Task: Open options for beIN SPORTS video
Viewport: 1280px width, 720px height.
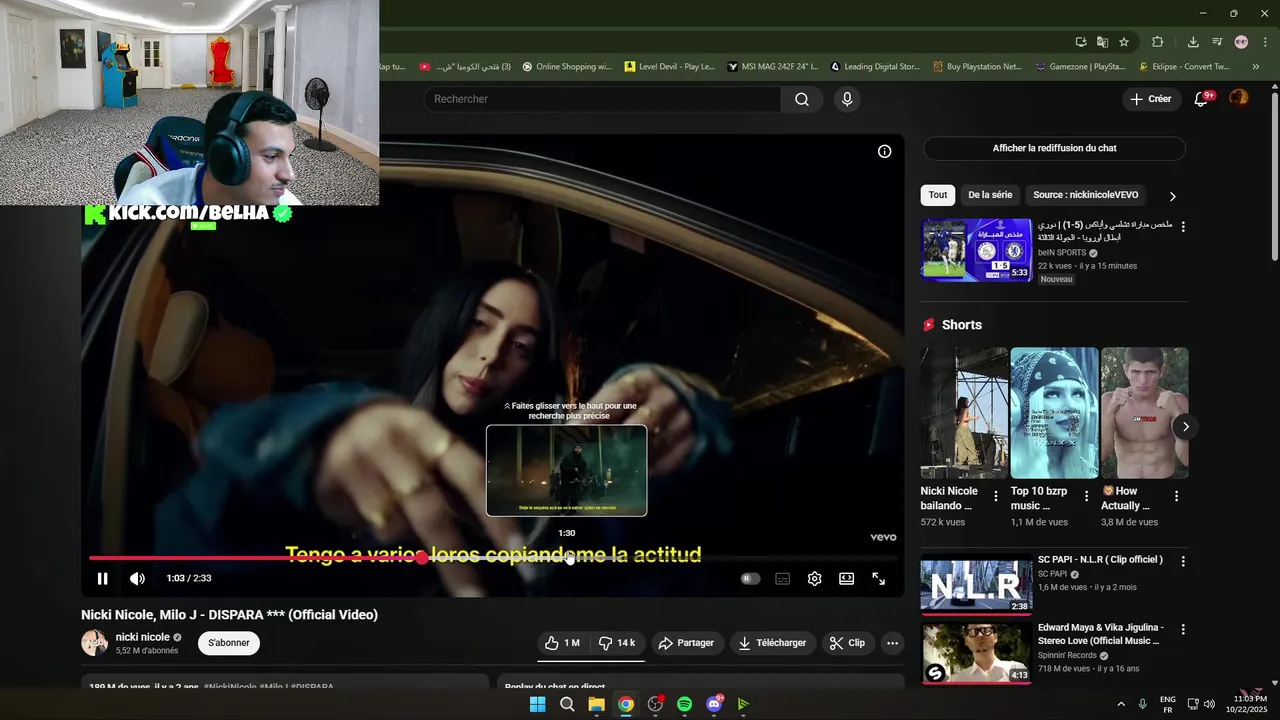Action: (1183, 227)
